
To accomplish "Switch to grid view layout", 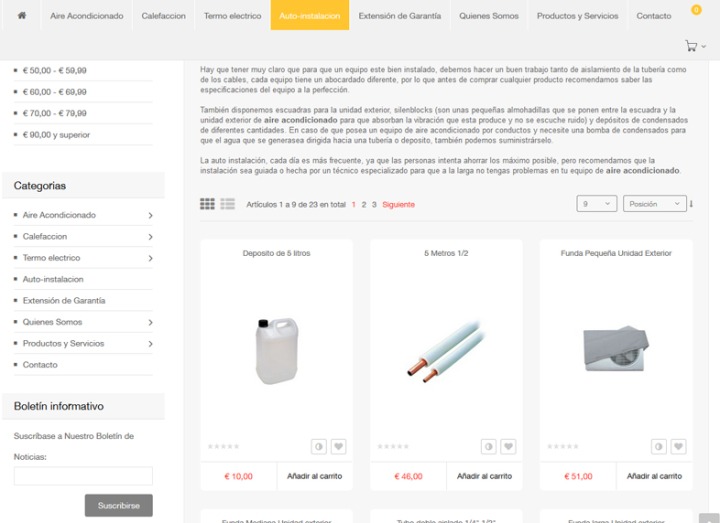I will point(207,204).
